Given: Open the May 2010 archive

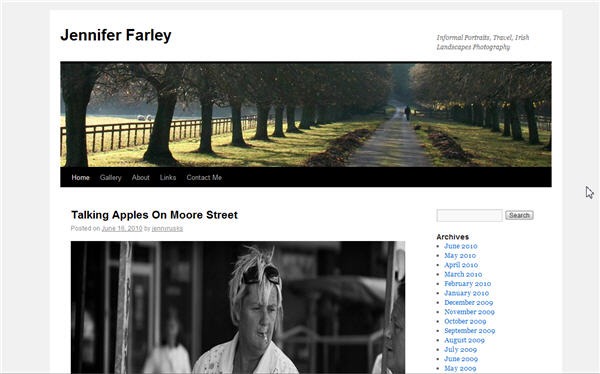Looking at the screenshot, I should (x=460, y=255).
